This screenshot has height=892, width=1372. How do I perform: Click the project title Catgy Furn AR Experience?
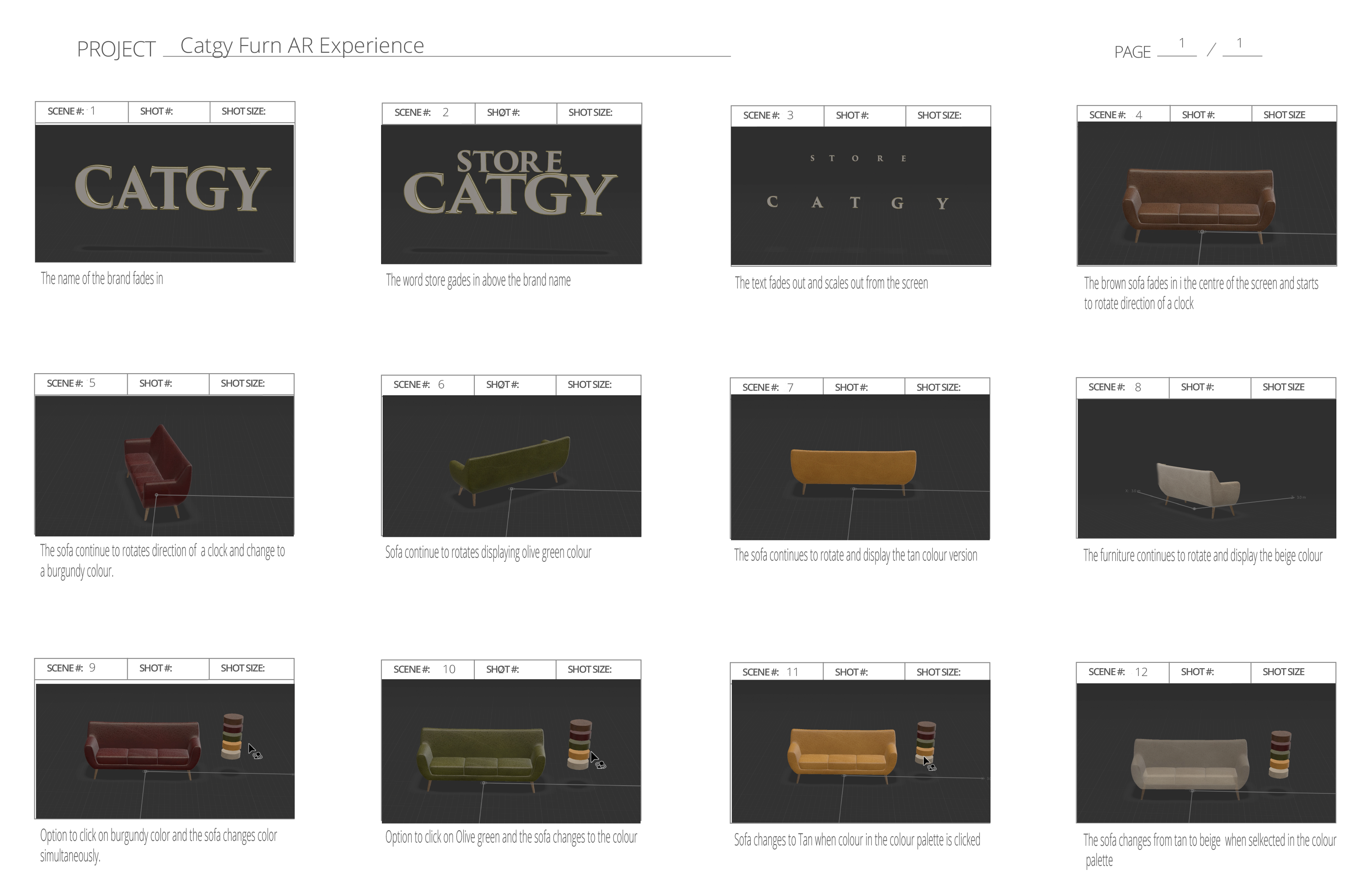pyautogui.click(x=302, y=45)
